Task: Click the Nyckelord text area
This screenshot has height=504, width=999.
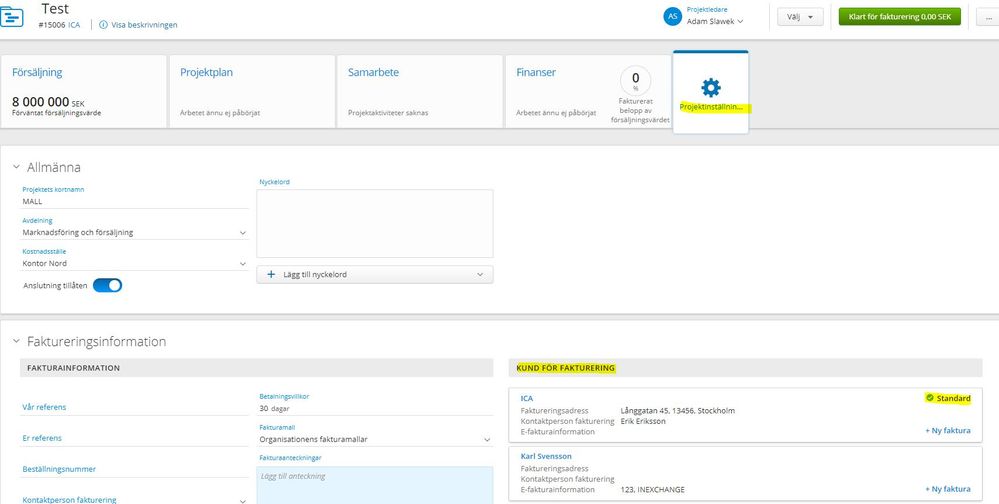Action: [375, 223]
